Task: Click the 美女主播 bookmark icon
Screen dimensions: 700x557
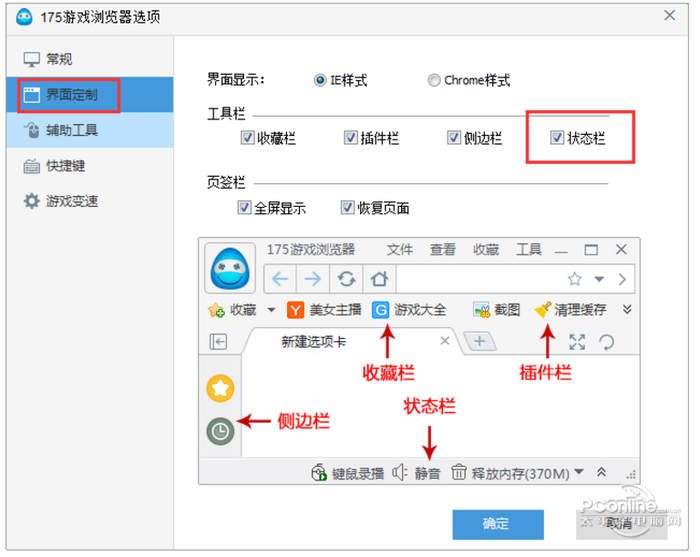Action: pyautogui.click(x=295, y=310)
